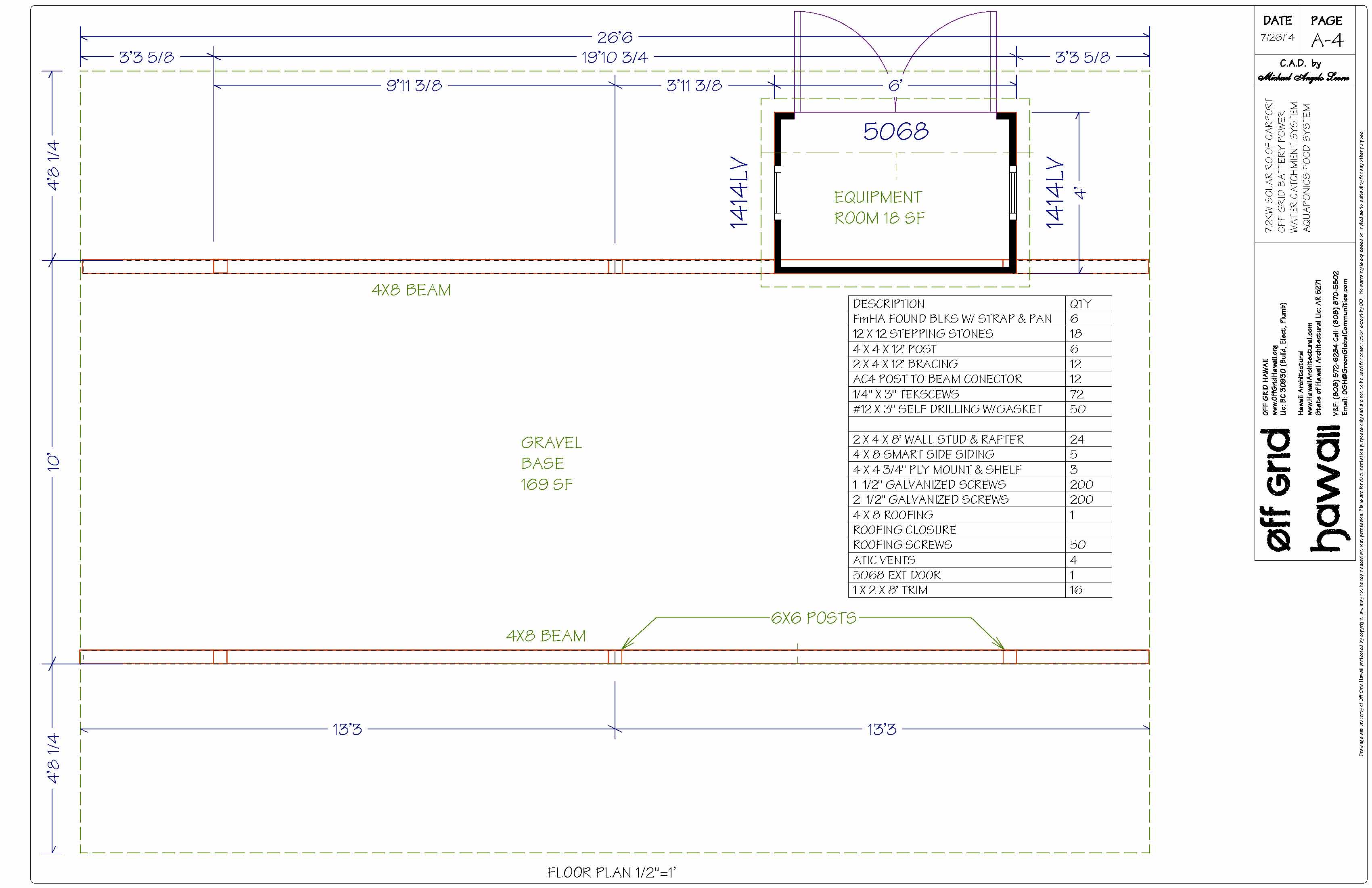Select the 4 X 8 SMART SIDE SIDING row
The image size is (1372, 888).
tap(979, 454)
